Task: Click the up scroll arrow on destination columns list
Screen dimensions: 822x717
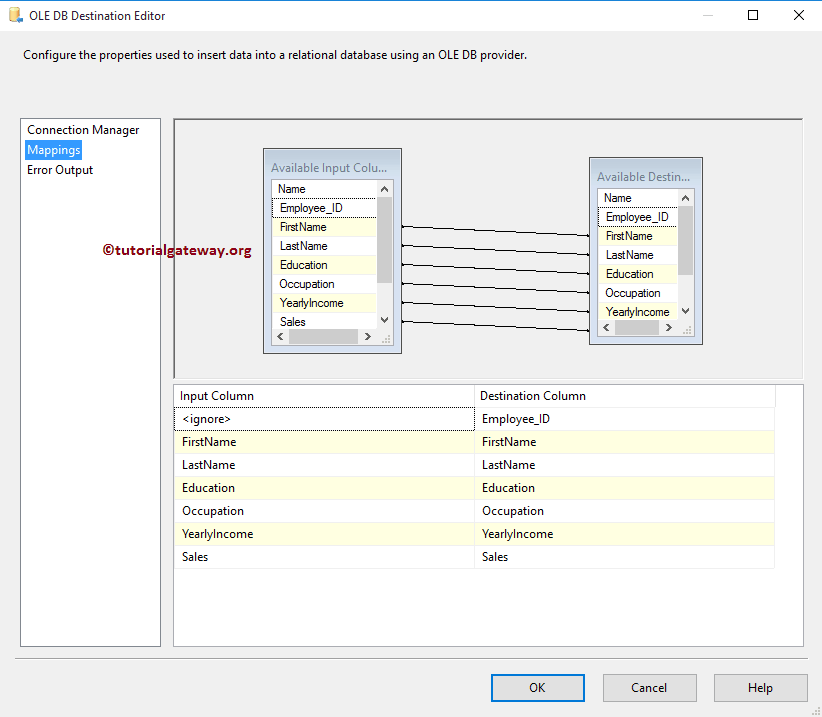Action: (x=686, y=198)
